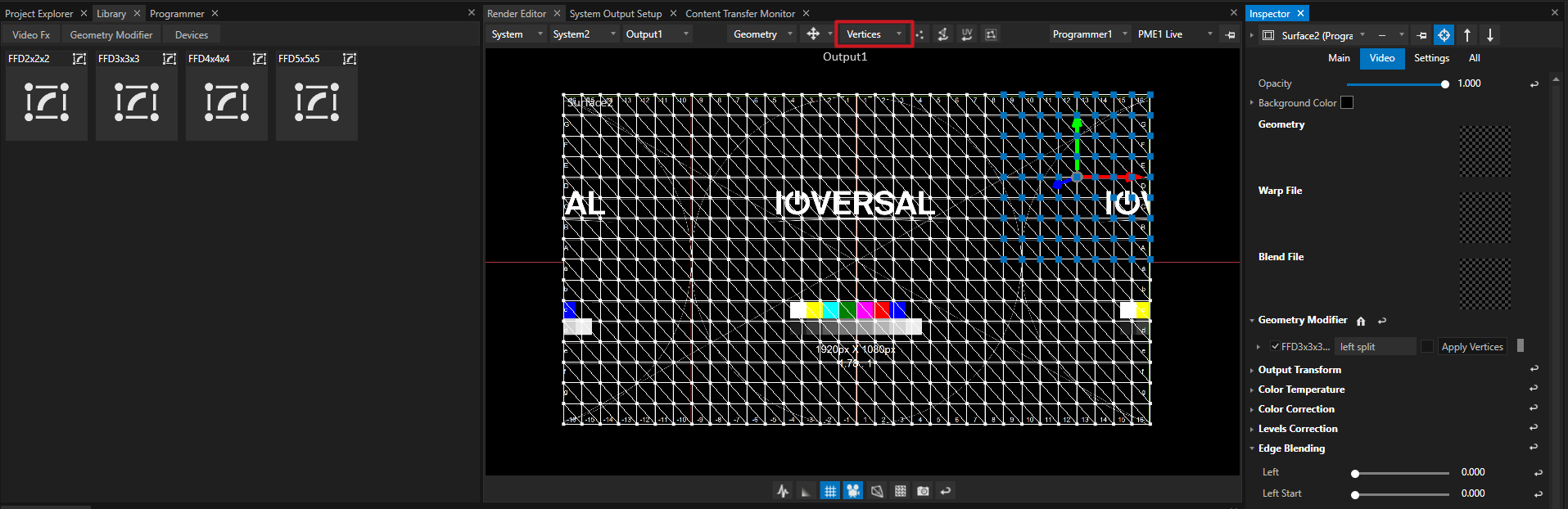Expand the Output Transform section
Image resolution: width=1568 pixels, height=509 pixels.
click(1252, 370)
